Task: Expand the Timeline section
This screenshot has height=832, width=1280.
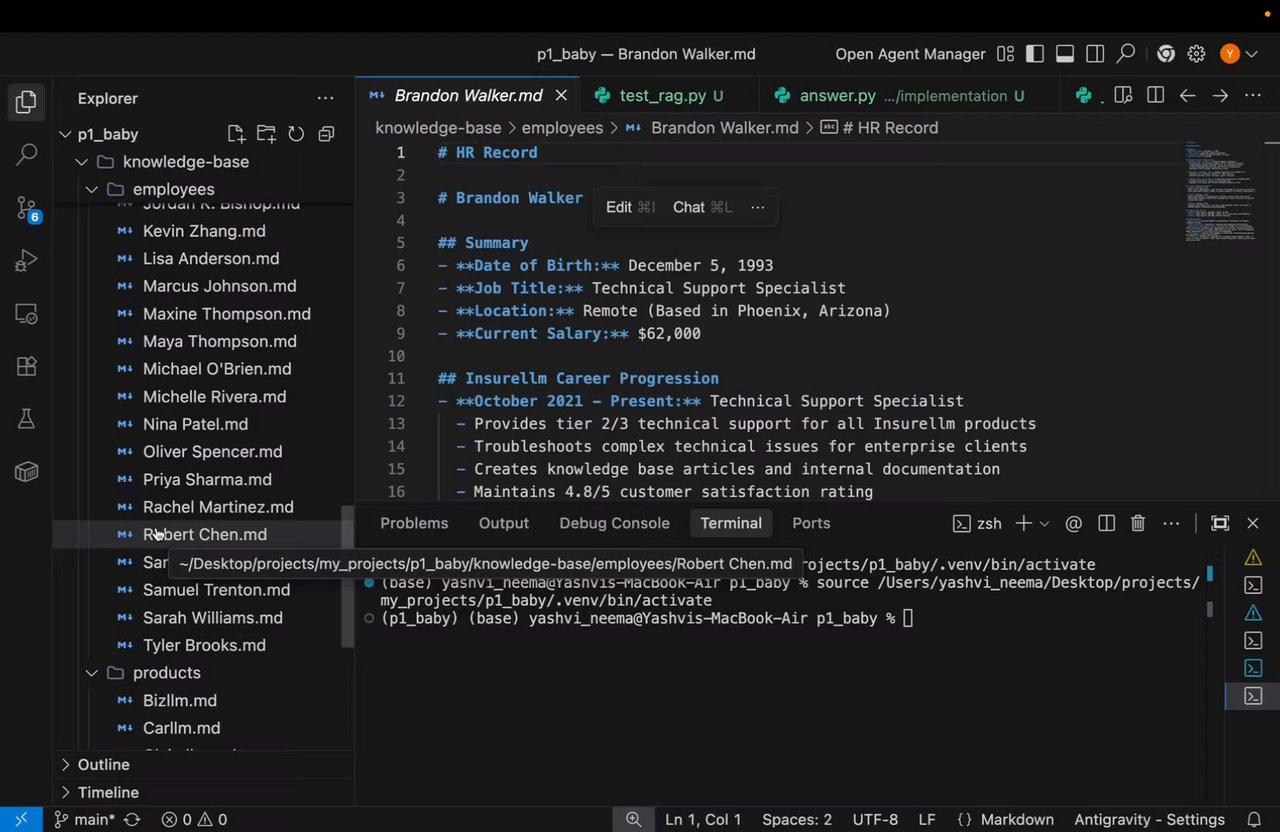Action: [204, 793]
